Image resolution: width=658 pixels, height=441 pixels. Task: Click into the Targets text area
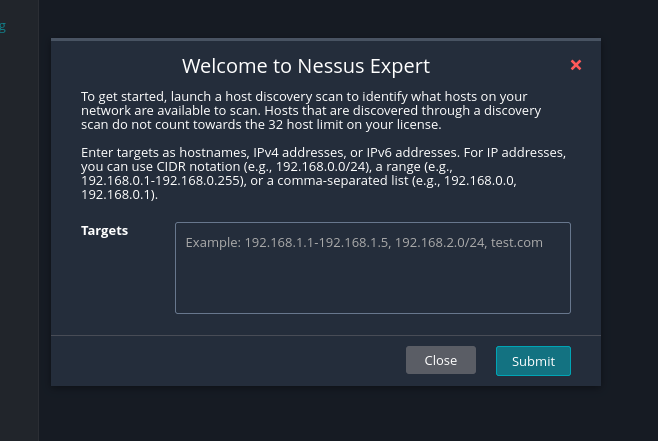pos(373,268)
